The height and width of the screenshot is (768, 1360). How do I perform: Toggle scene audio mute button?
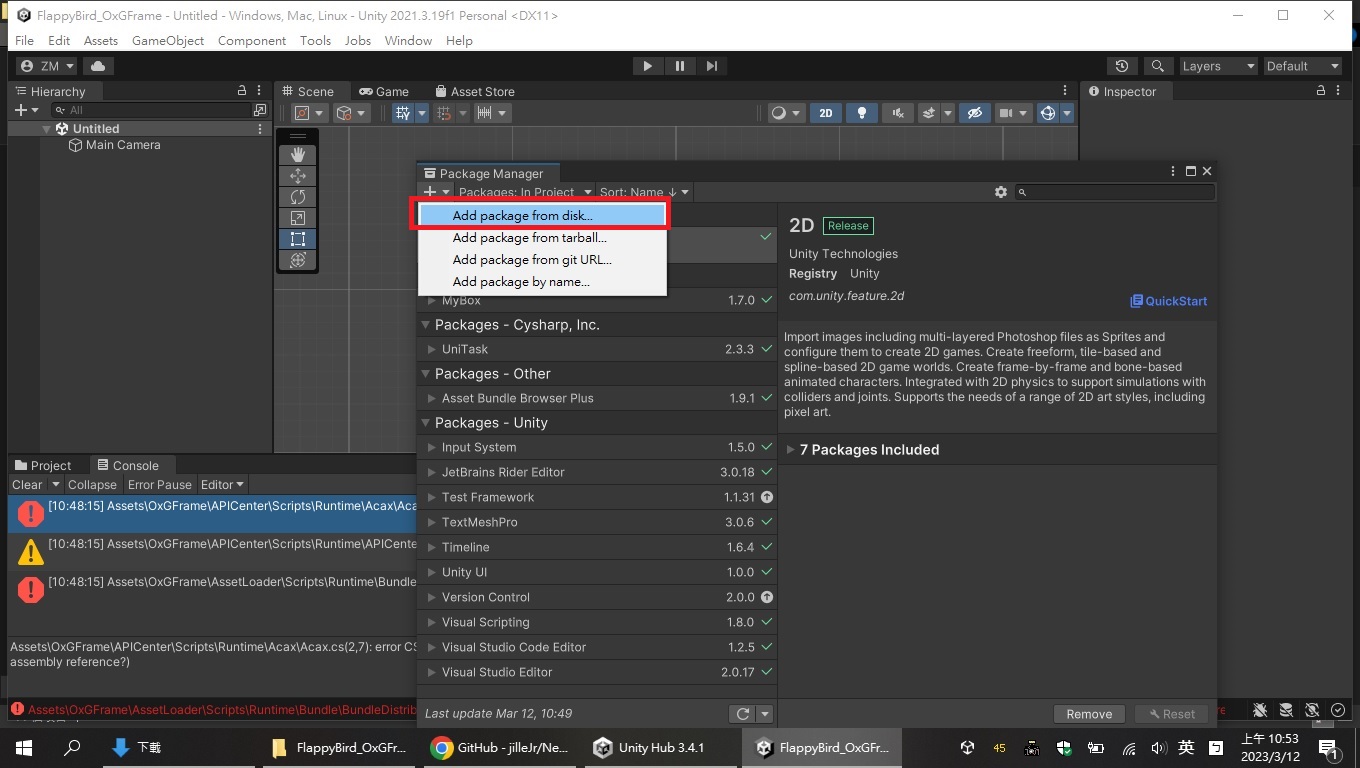pos(898,113)
